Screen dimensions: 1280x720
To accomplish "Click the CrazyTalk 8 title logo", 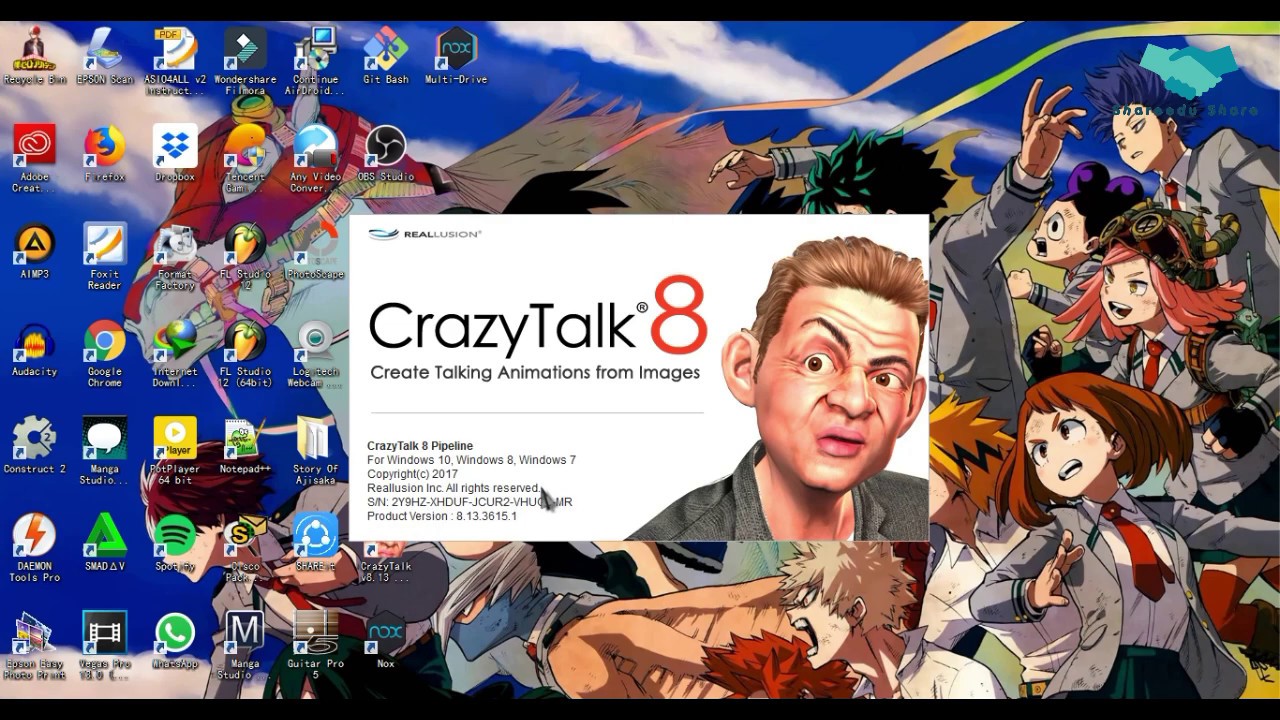I will [538, 318].
